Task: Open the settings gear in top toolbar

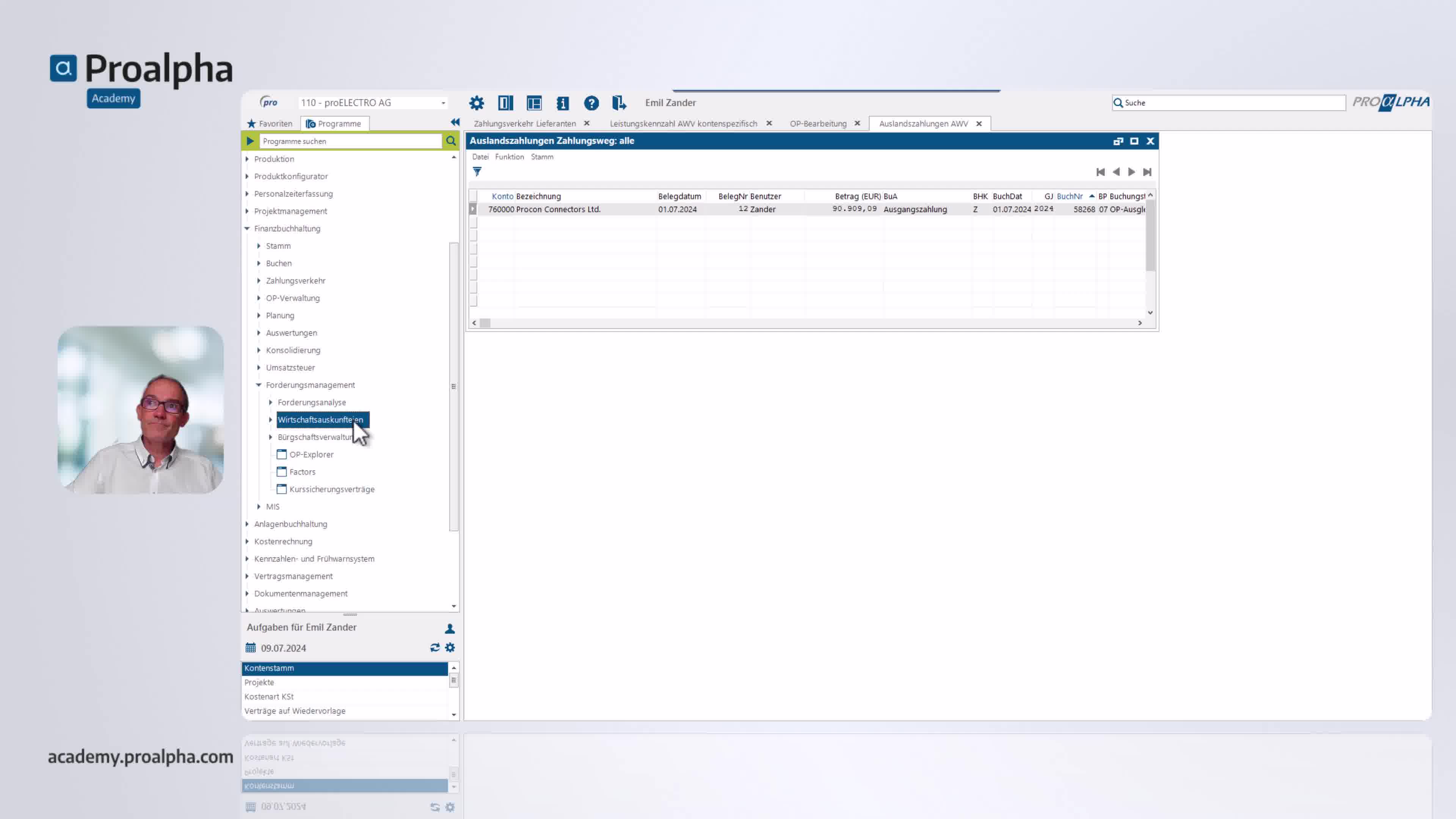Action: [477, 103]
